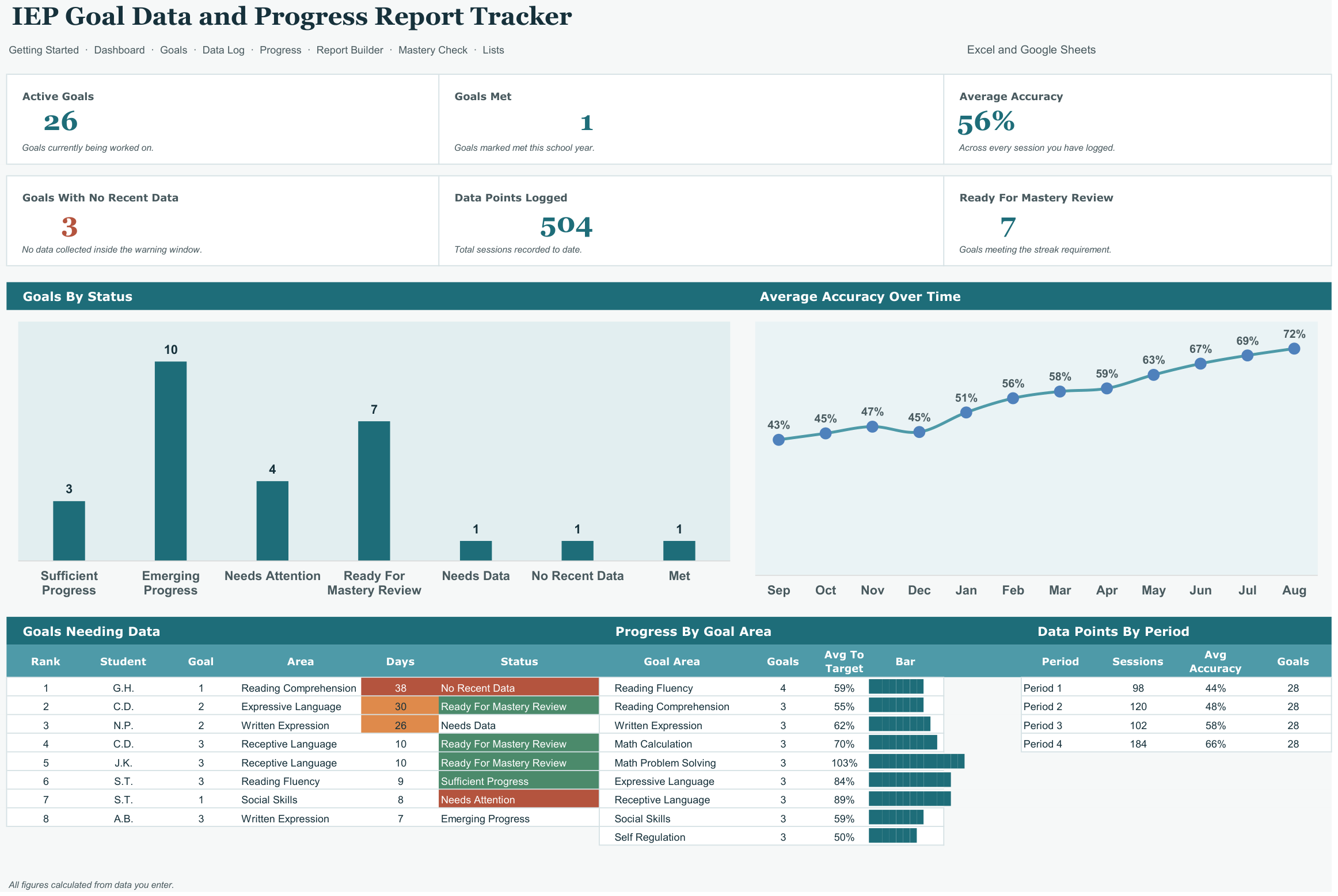Viewport: 1338px width, 896px height.
Task: Select the Period 3 row
Action: tap(1176, 725)
